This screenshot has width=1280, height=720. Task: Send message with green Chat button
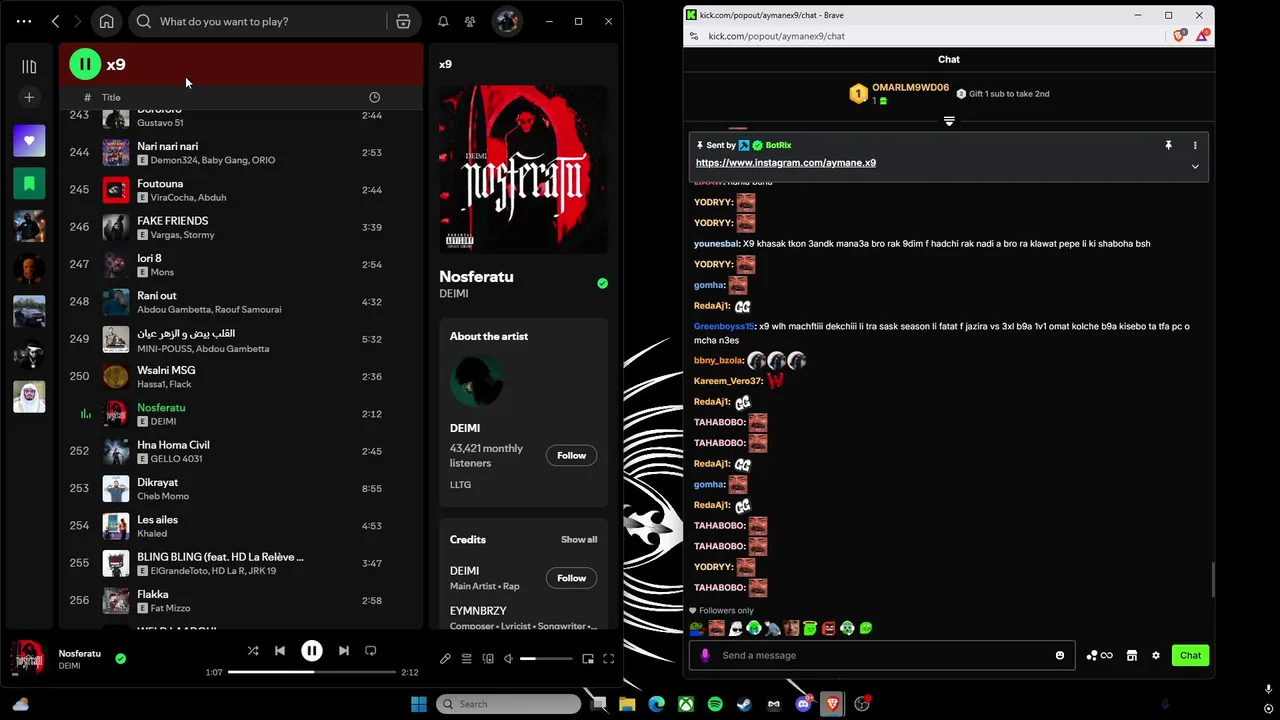[1190, 655]
